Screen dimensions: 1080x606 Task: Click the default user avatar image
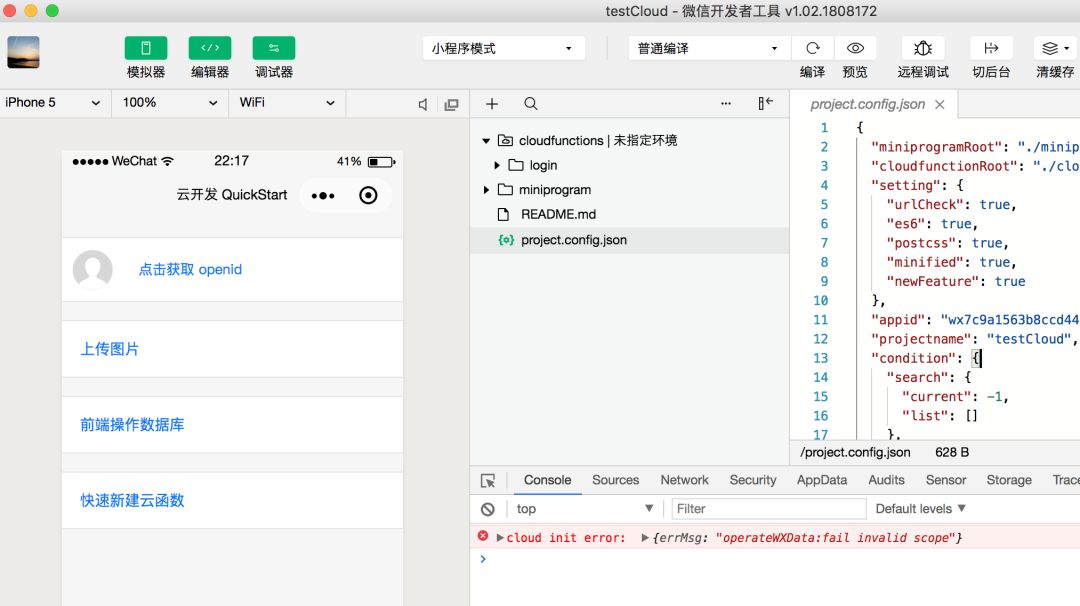point(93,269)
